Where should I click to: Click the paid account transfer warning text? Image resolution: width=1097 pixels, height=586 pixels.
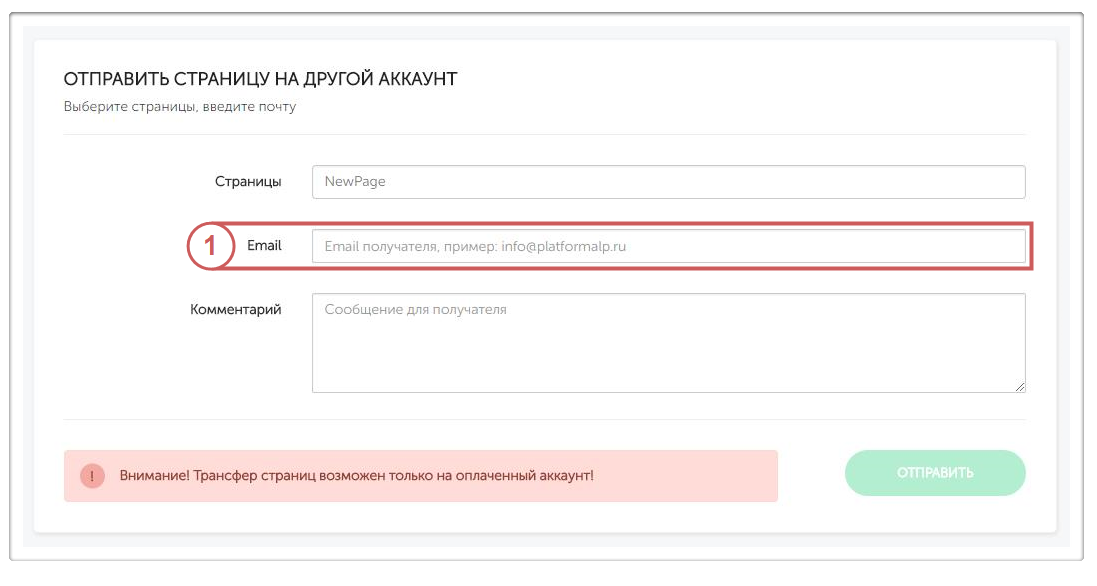(356, 476)
